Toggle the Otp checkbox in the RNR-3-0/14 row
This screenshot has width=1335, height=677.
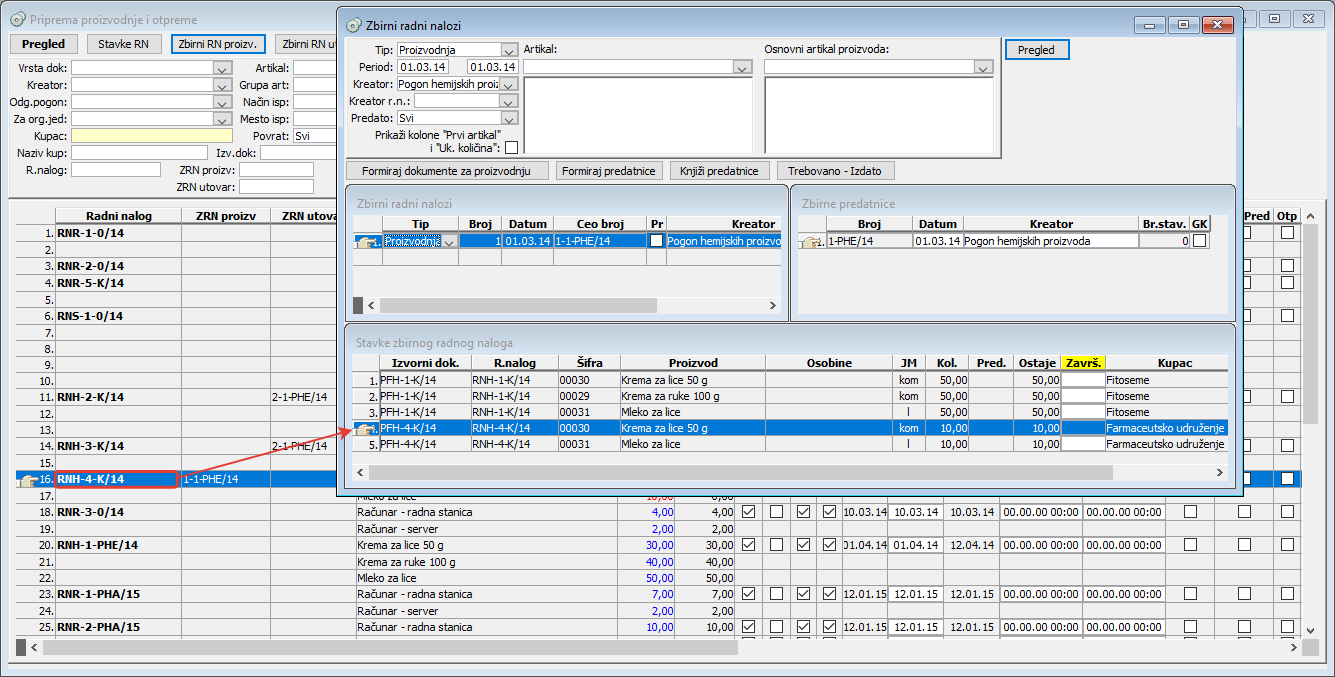(1287, 512)
